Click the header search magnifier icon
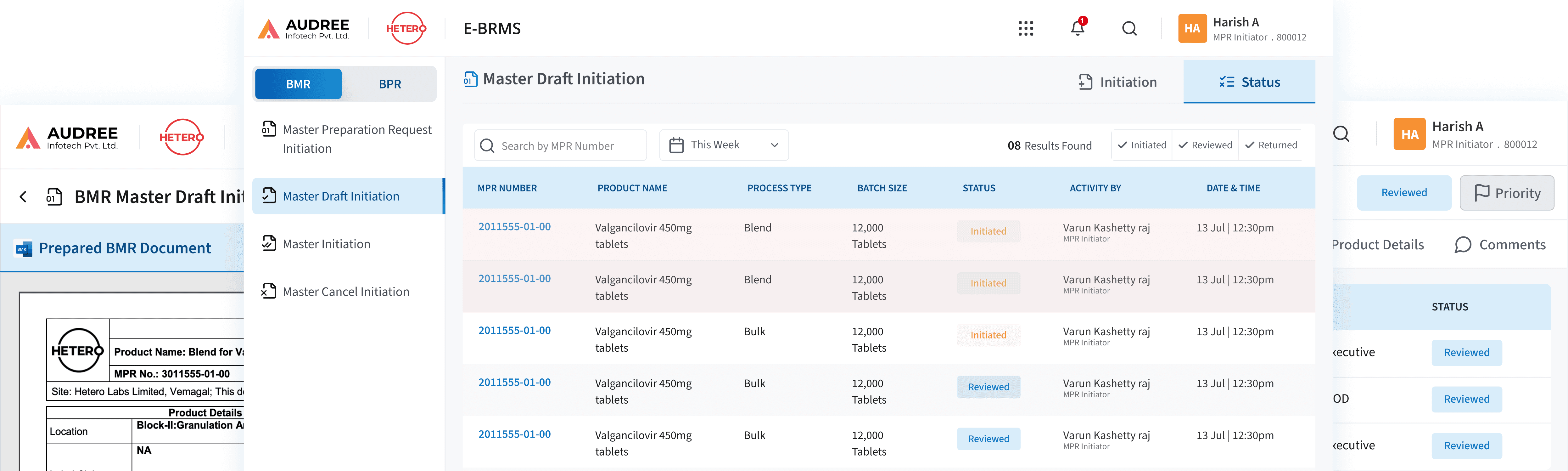 (1129, 29)
